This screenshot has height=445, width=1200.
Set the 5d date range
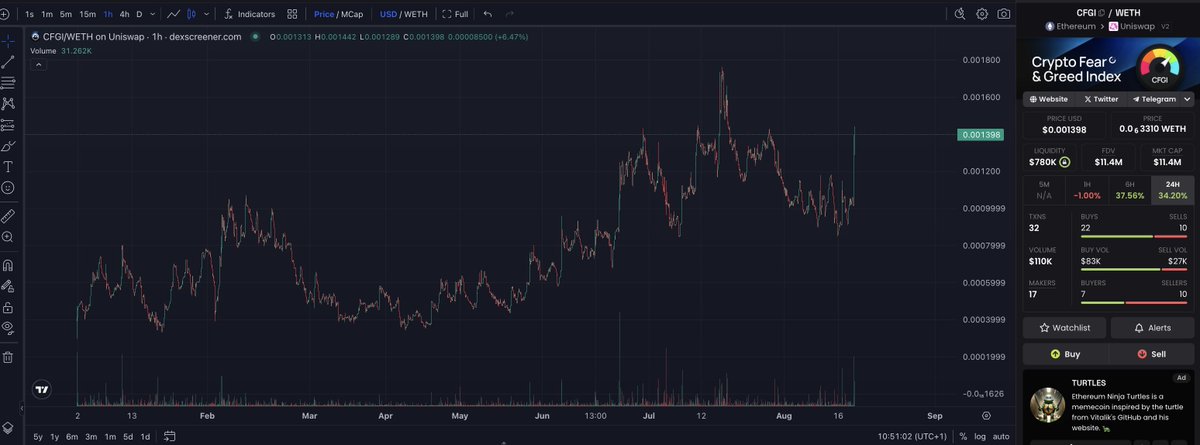(x=128, y=436)
